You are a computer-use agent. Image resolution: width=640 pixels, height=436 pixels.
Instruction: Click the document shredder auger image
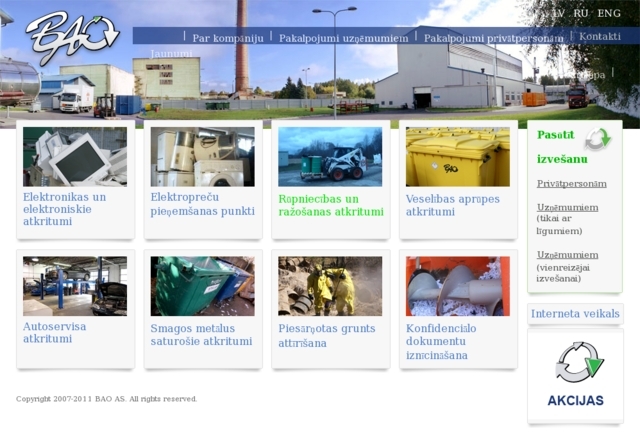point(457,286)
